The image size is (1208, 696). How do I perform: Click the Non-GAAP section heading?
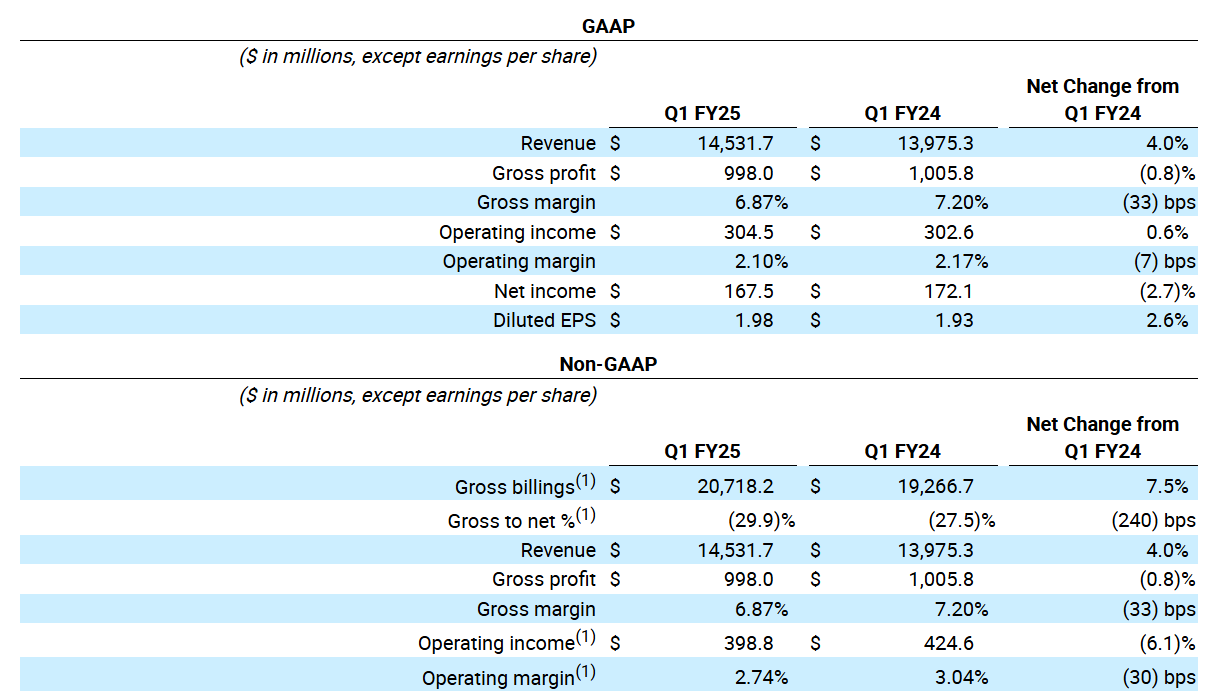tap(608, 365)
